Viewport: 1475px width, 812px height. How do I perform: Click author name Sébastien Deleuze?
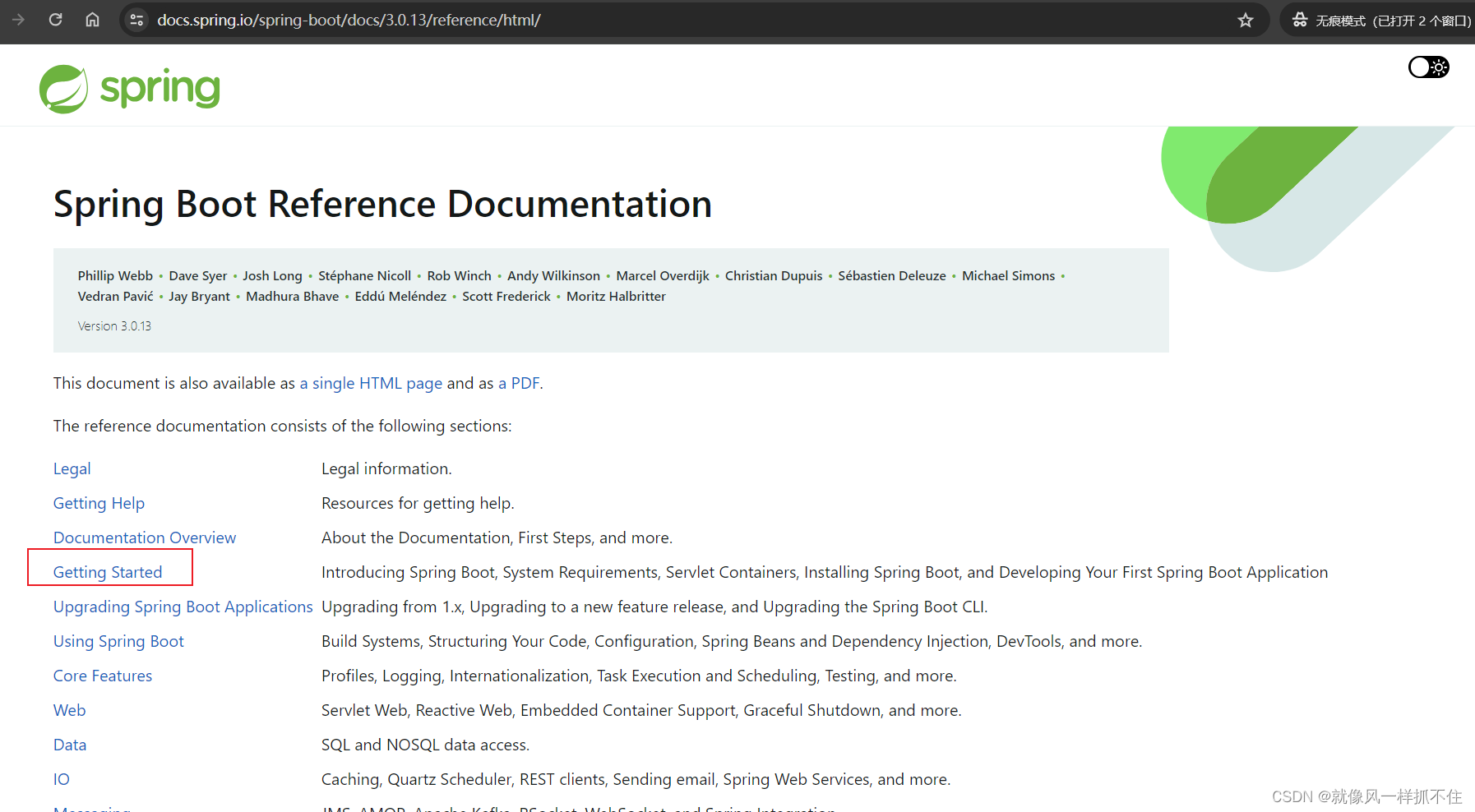tap(892, 276)
